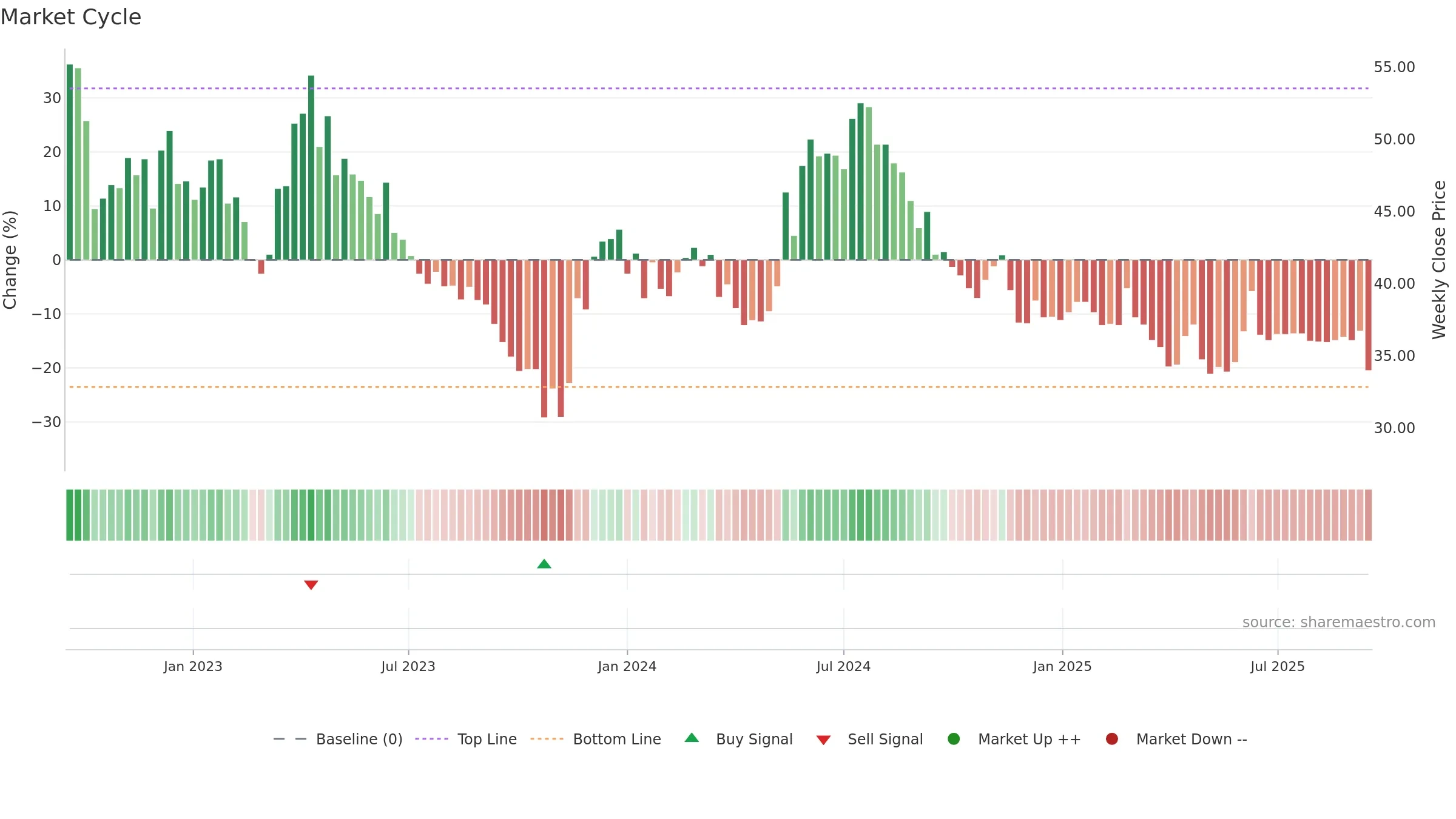Screen dimensions: 1456x819
Task: Click the first dark green heatmap strip segment
Action: coord(70,515)
